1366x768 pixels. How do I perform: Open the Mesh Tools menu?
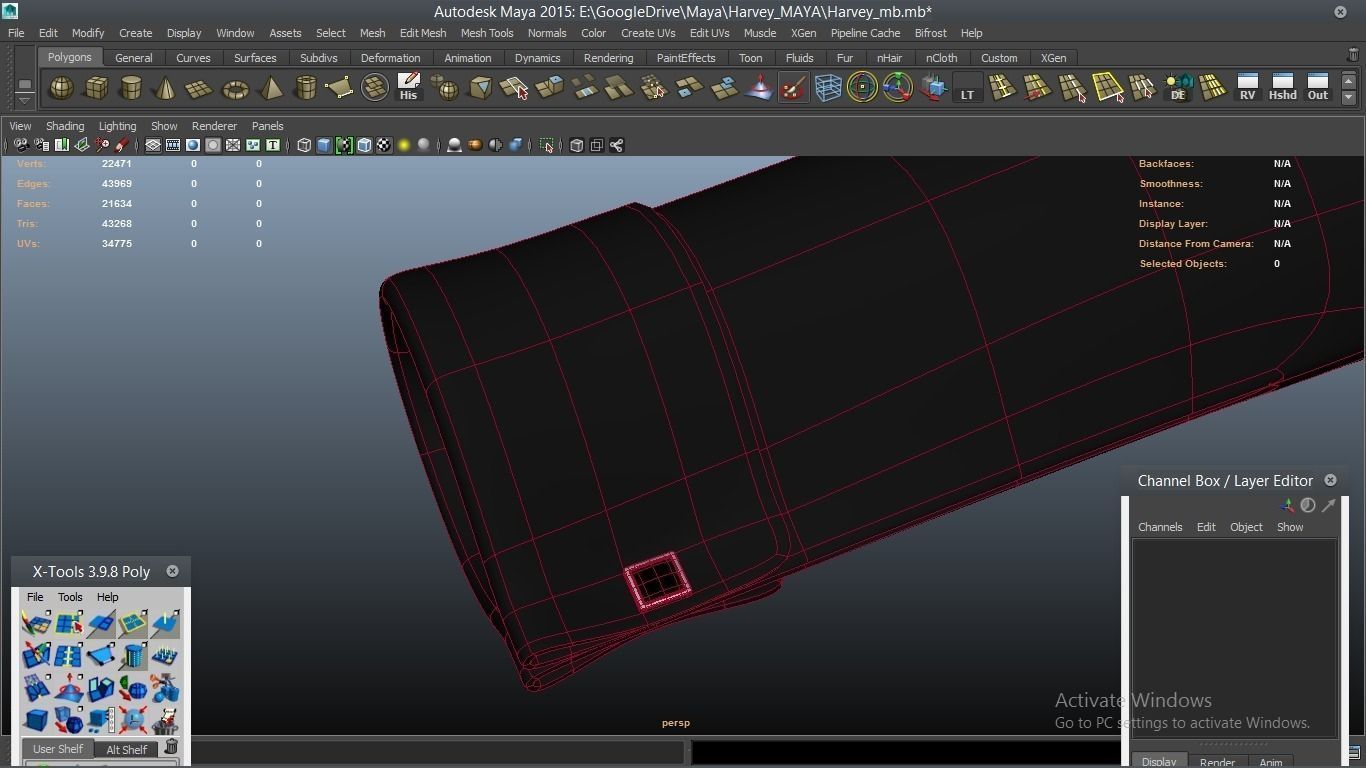(x=487, y=33)
